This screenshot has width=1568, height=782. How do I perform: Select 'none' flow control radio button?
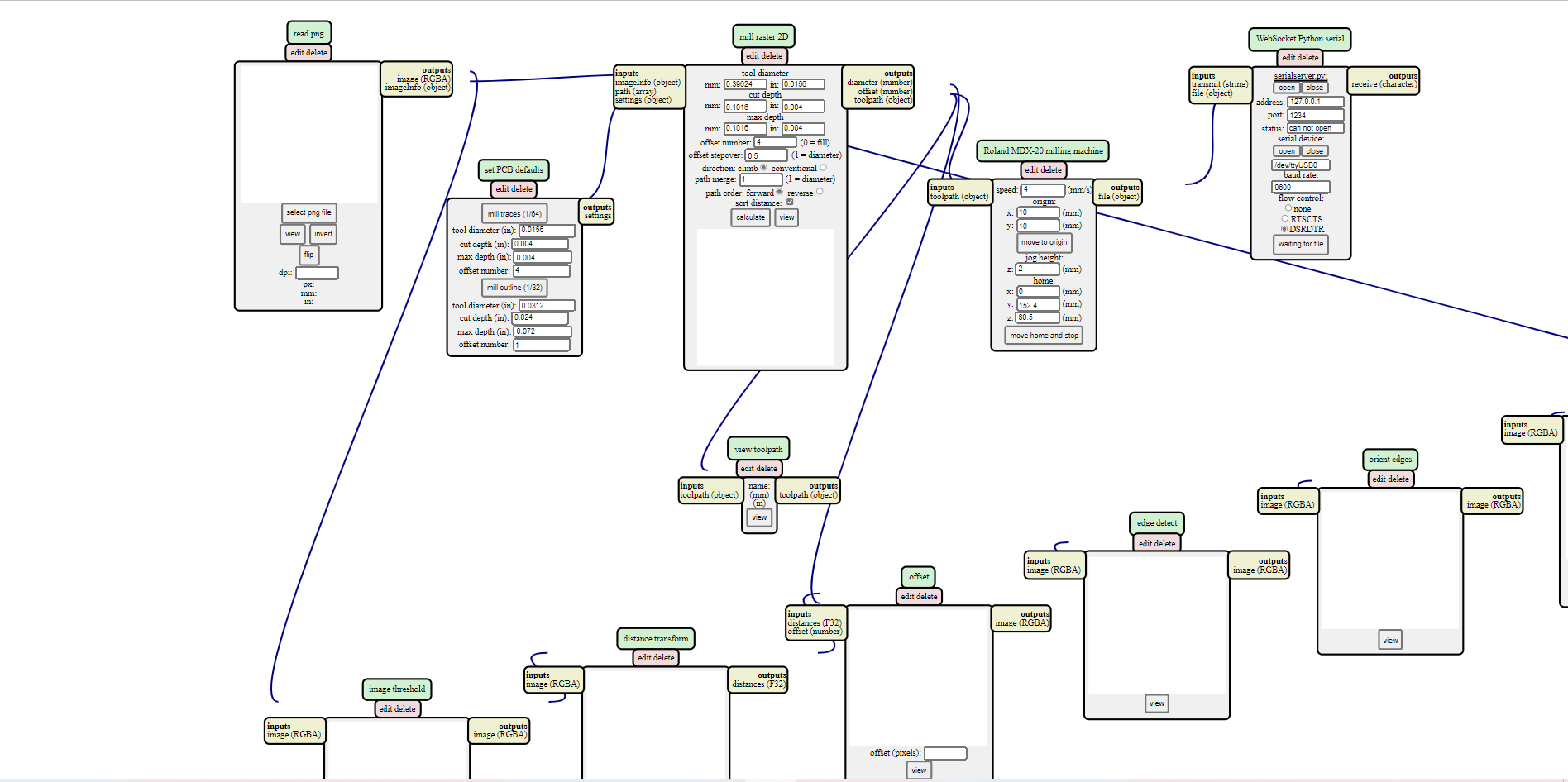[1288, 208]
